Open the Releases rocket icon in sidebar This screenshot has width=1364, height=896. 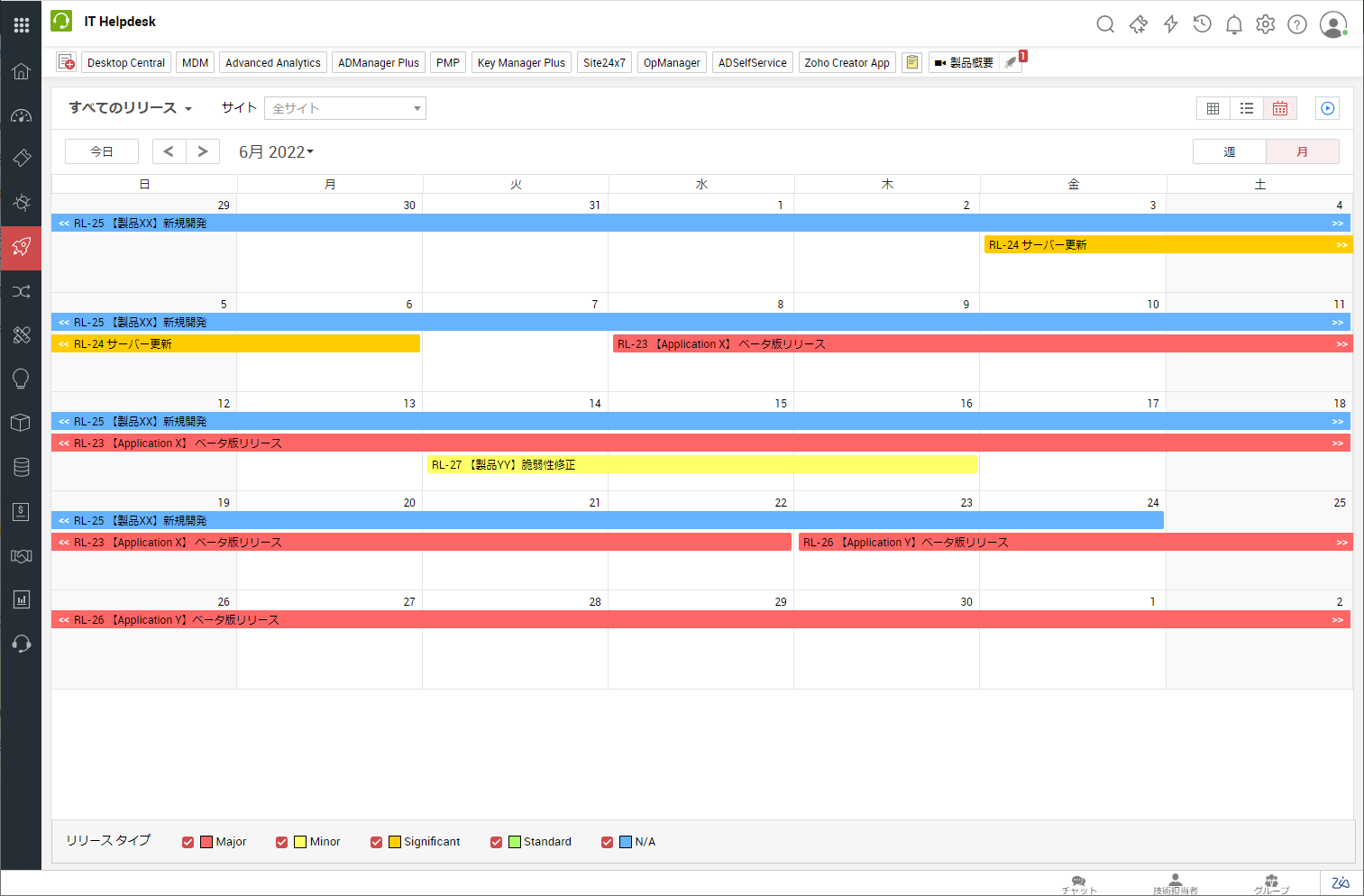pyautogui.click(x=21, y=247)
